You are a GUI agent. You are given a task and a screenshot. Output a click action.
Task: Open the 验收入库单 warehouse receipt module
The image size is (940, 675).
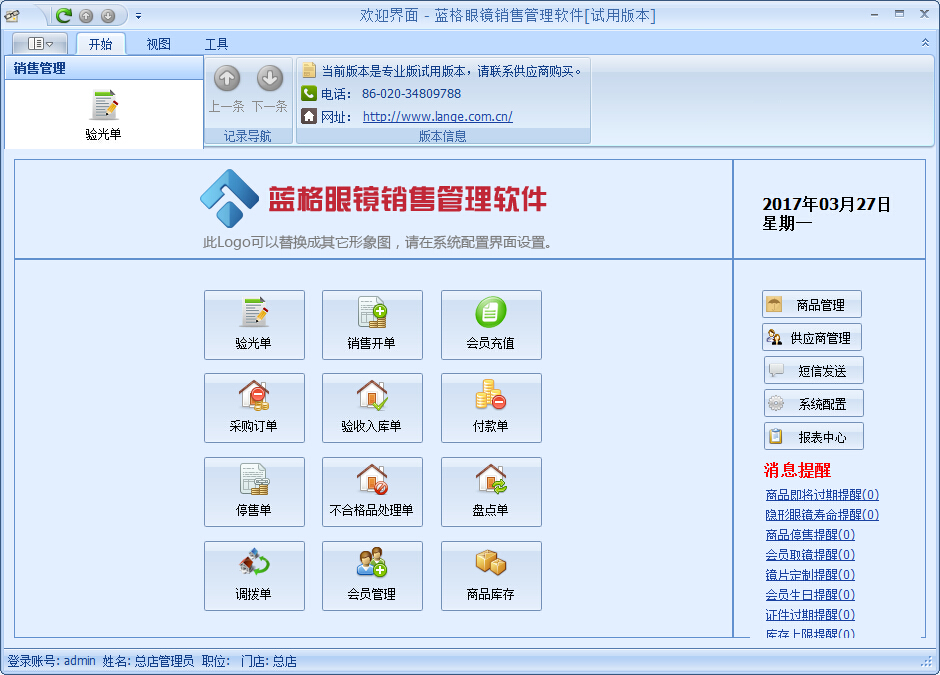click(372, 408)
